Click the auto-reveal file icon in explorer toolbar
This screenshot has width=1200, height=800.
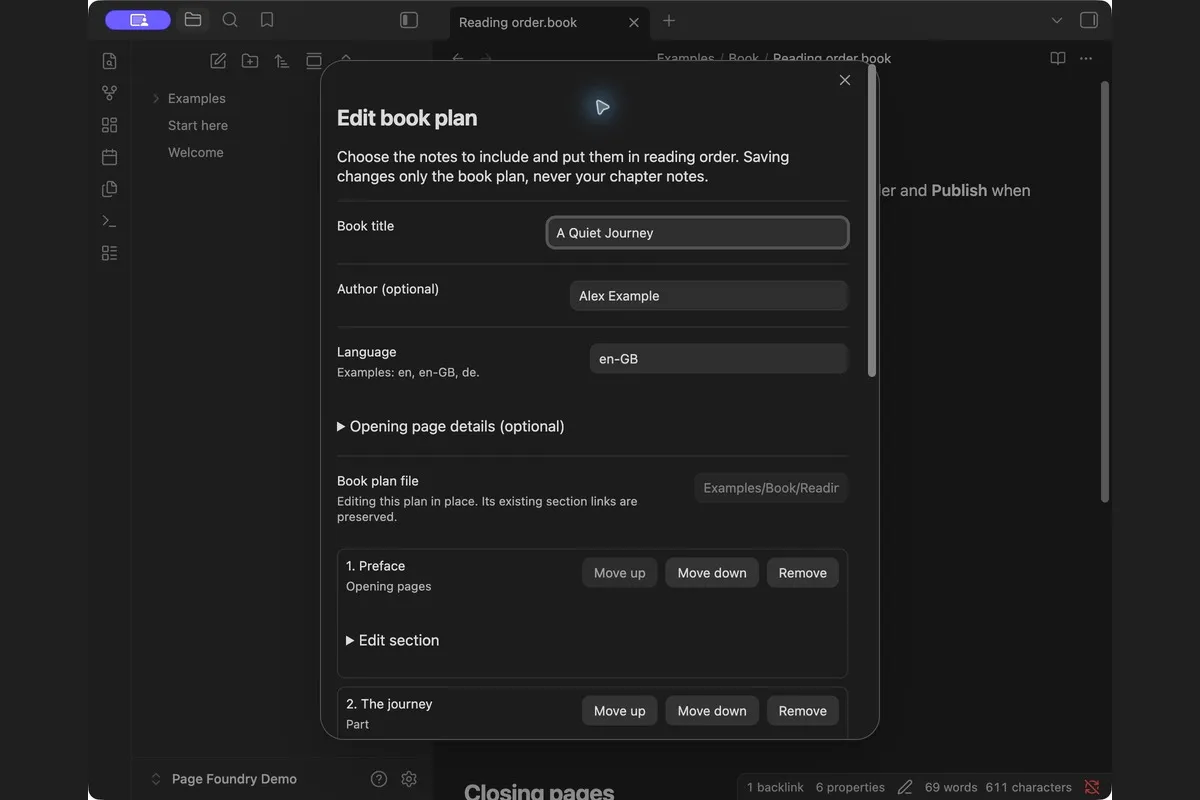point(314,61)
